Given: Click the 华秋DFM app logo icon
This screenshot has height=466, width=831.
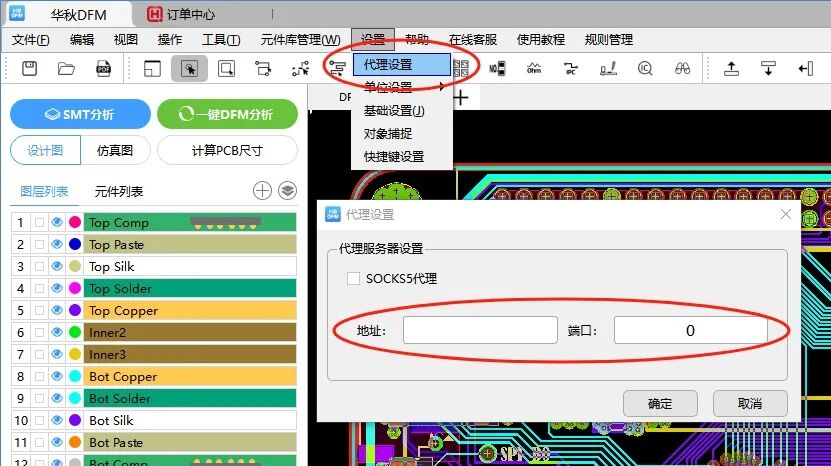Looking at the screenshot, I should [x=17, y=14].
